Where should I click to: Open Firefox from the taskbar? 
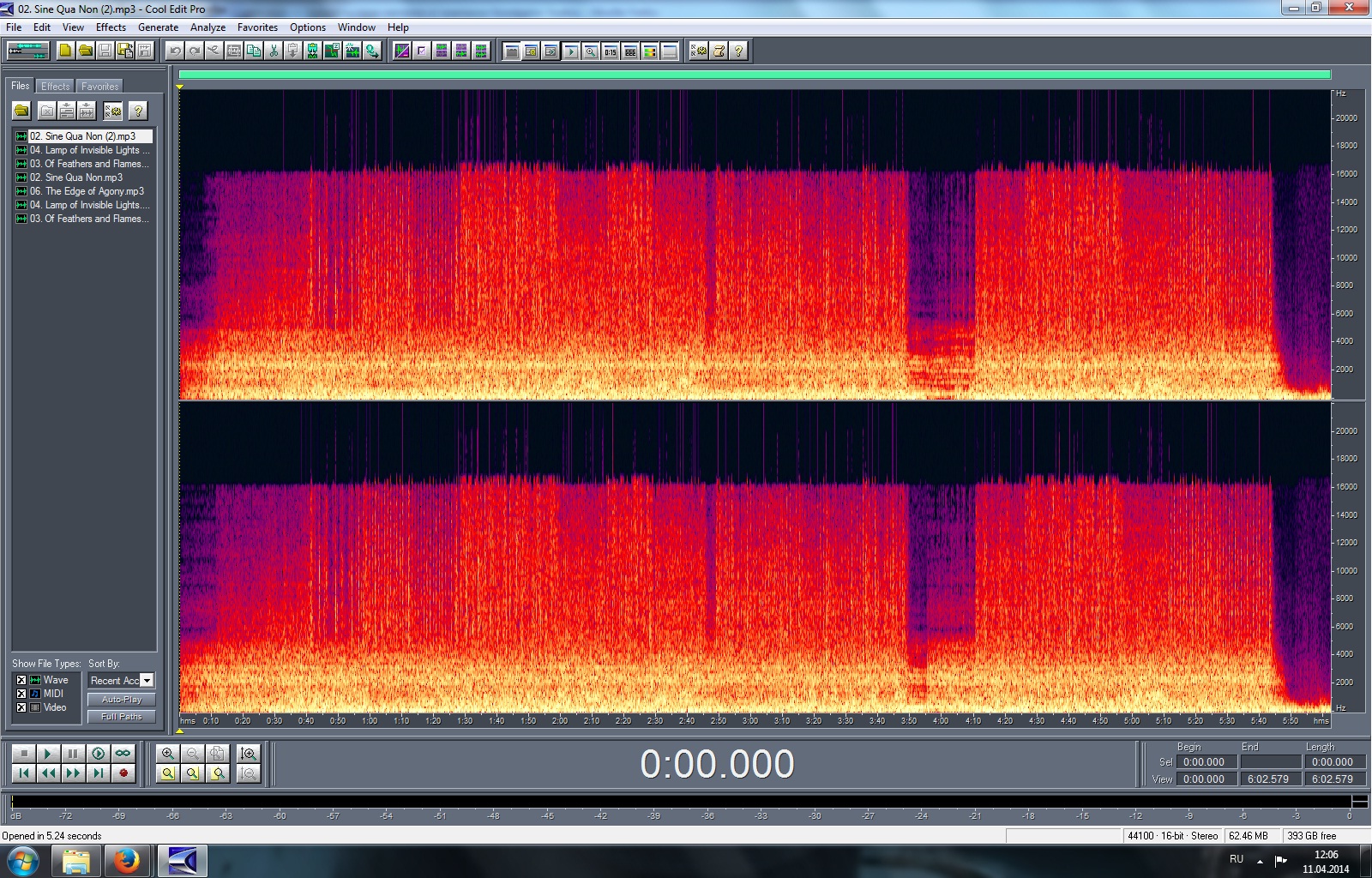(x=128, y=861)
